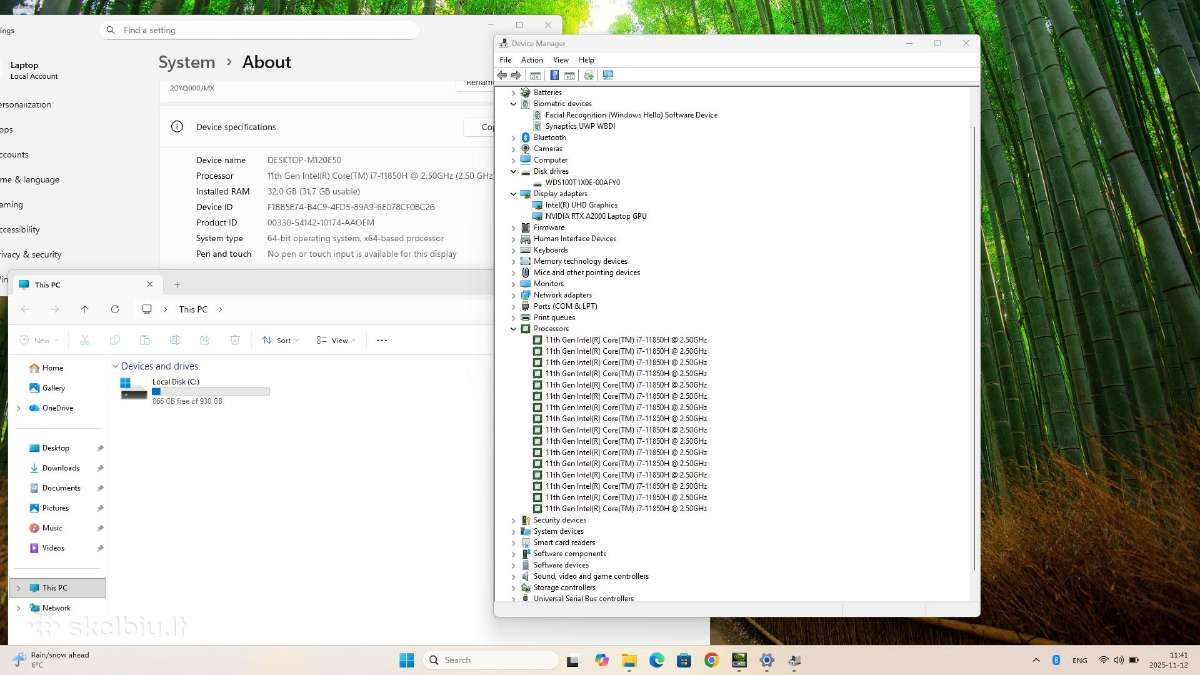
Task: Collapse the Display adapters node
Action: click(514, 193)
